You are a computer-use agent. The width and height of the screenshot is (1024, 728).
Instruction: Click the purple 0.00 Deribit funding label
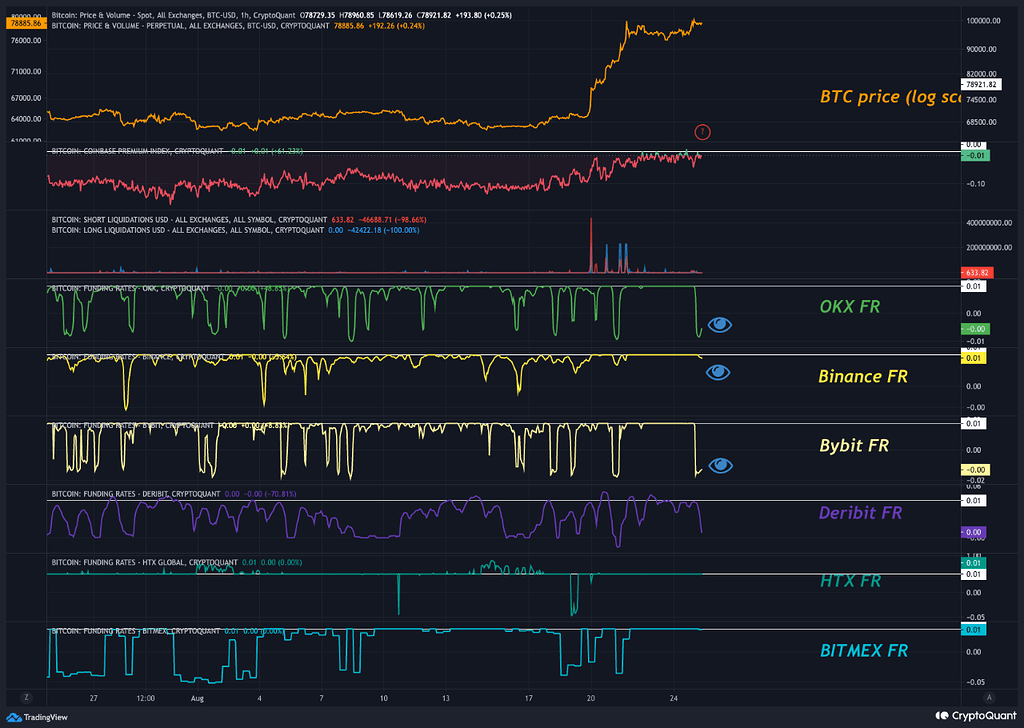pyautogui.click(x=974, y=532)
